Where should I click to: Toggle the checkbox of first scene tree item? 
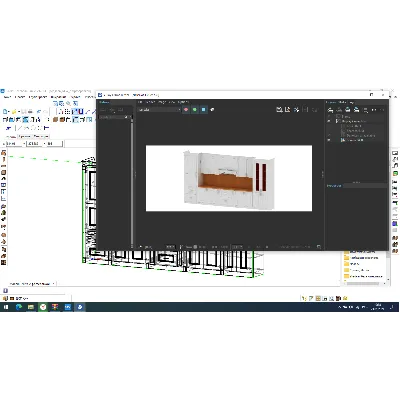[x=338, y=117]
